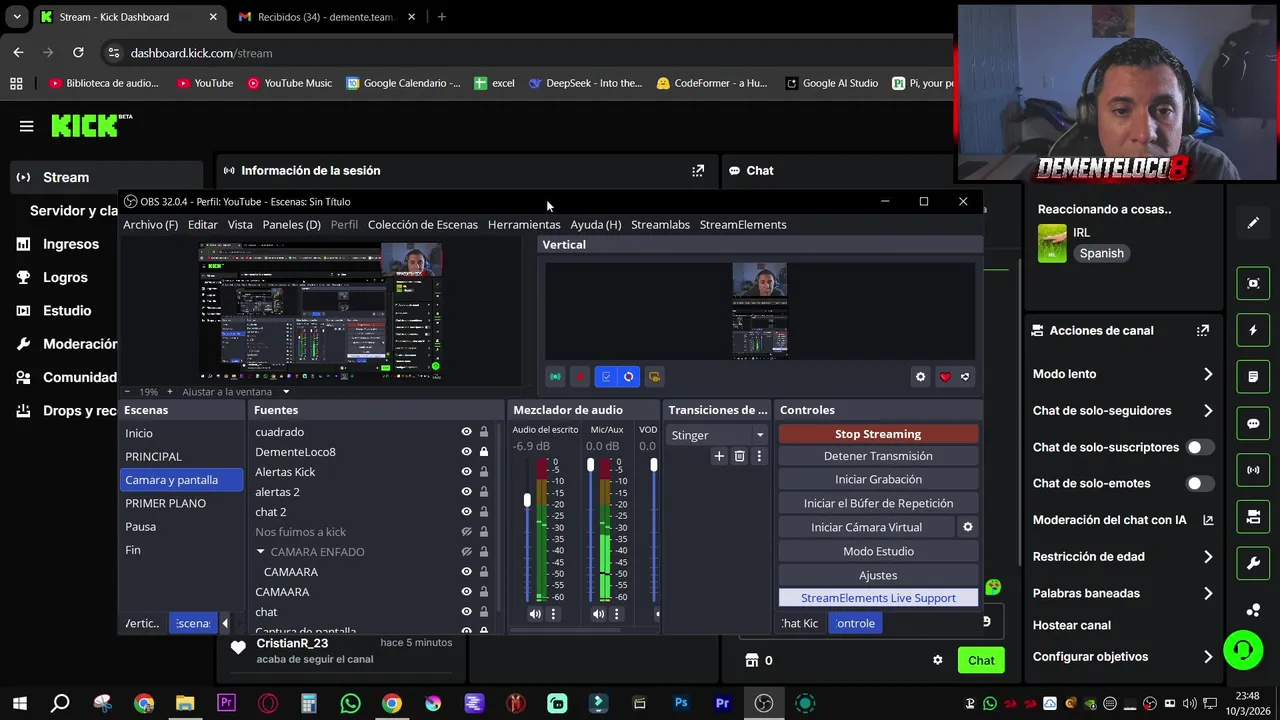Toggle visibility of cuadrado source
The width and height of the screenshot is (1280, 720).
click(x=466, y=432)
